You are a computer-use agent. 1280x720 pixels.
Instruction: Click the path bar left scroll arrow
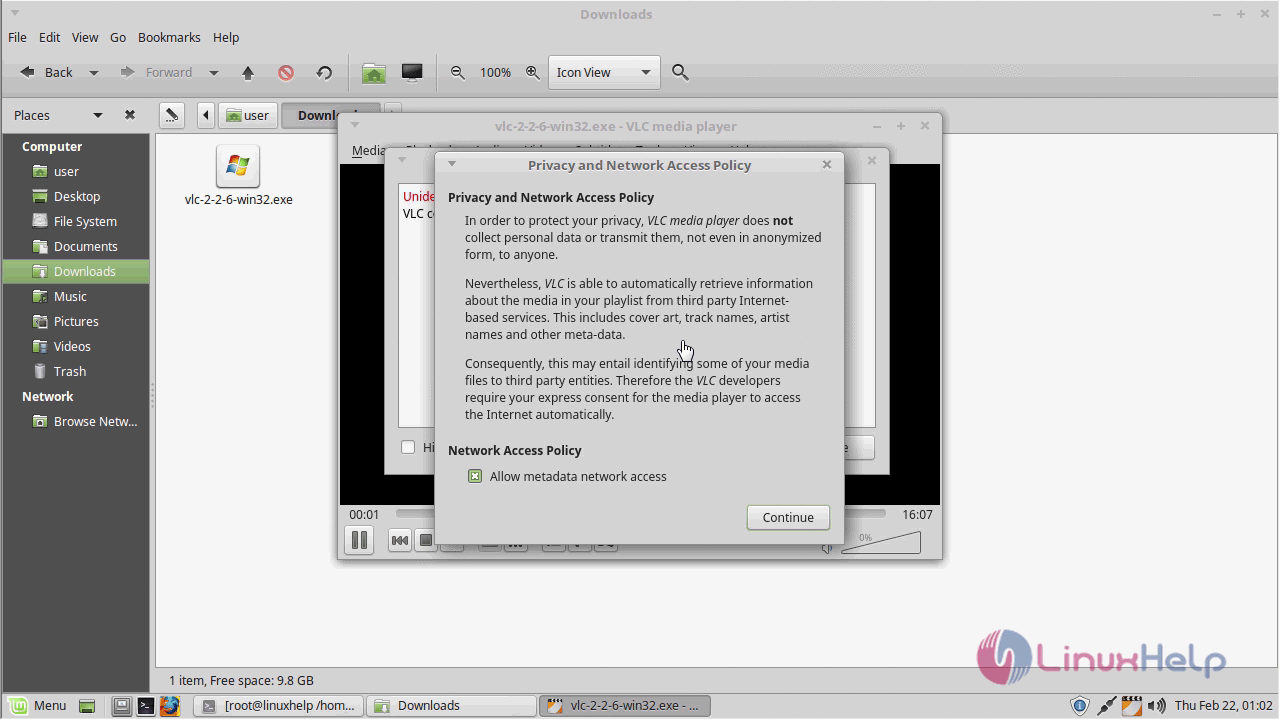(x=206, y=115)
